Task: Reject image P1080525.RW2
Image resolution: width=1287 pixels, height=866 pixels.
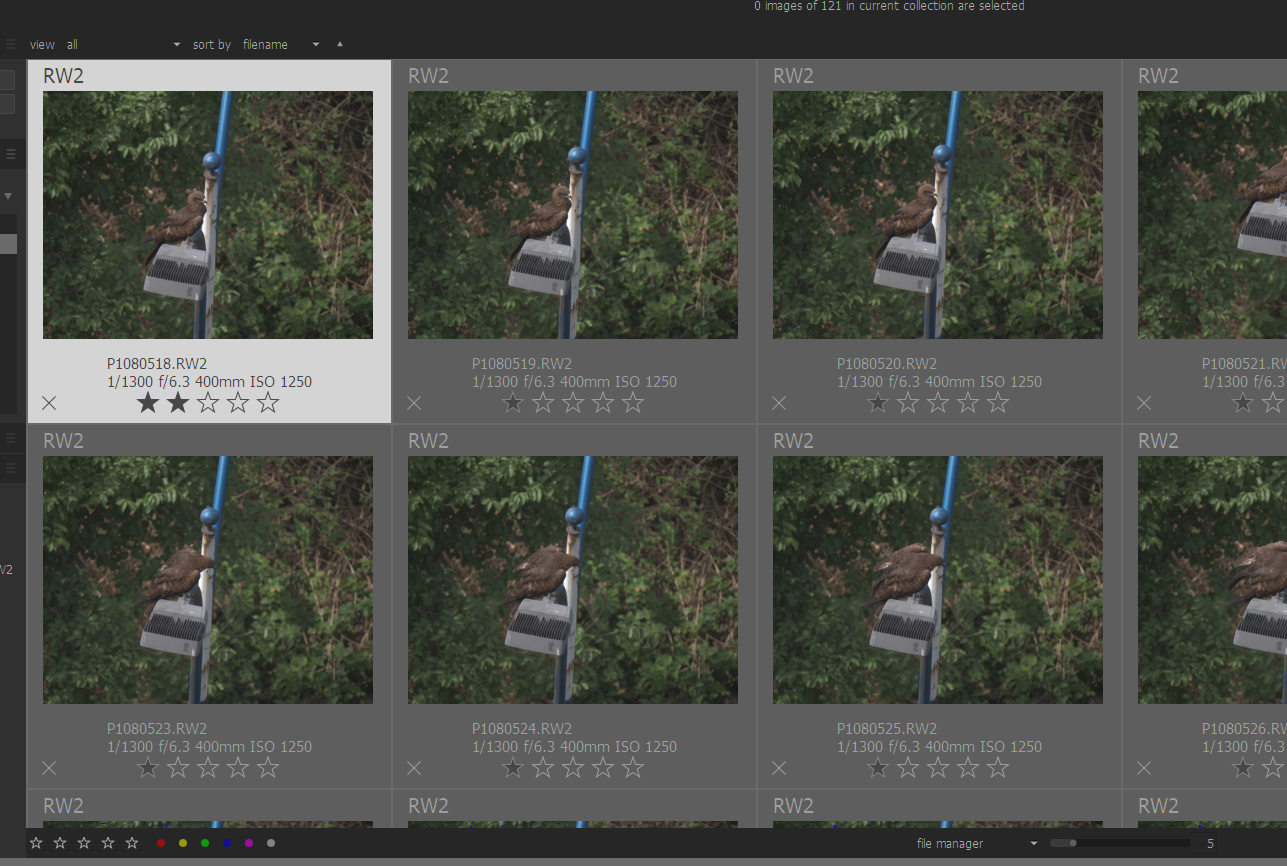Action: pos(779,768)
